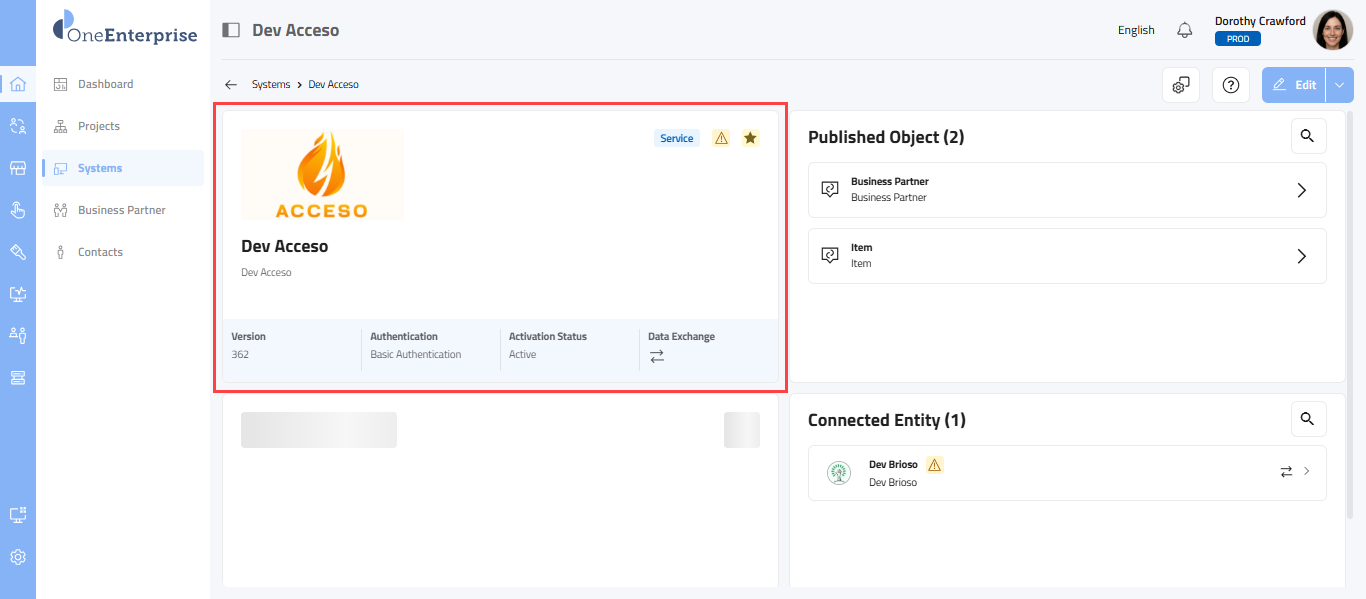
Task: Click the notification bell icon
Action: [1185, 30]
